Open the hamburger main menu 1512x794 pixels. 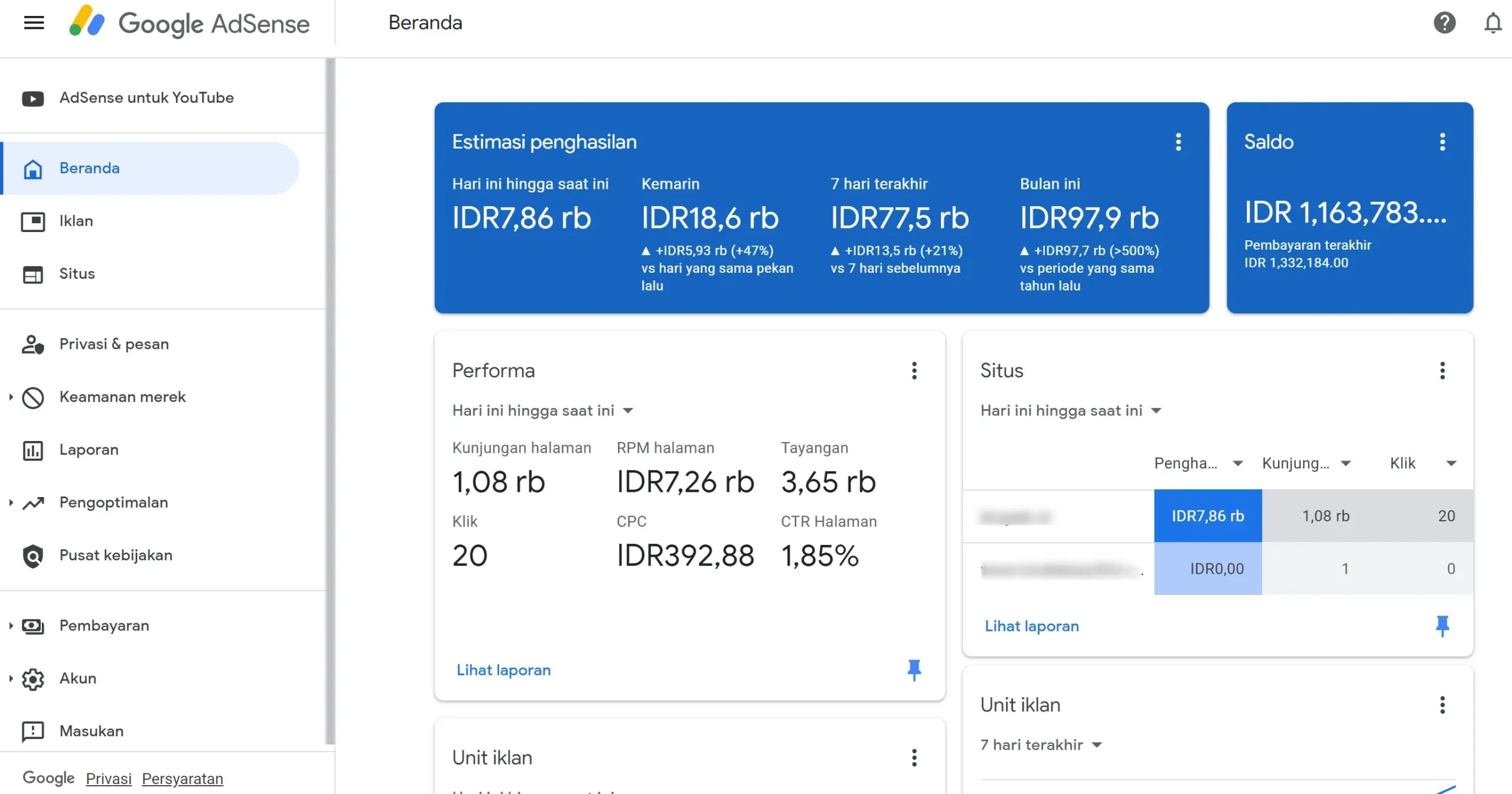click(34, 22)
